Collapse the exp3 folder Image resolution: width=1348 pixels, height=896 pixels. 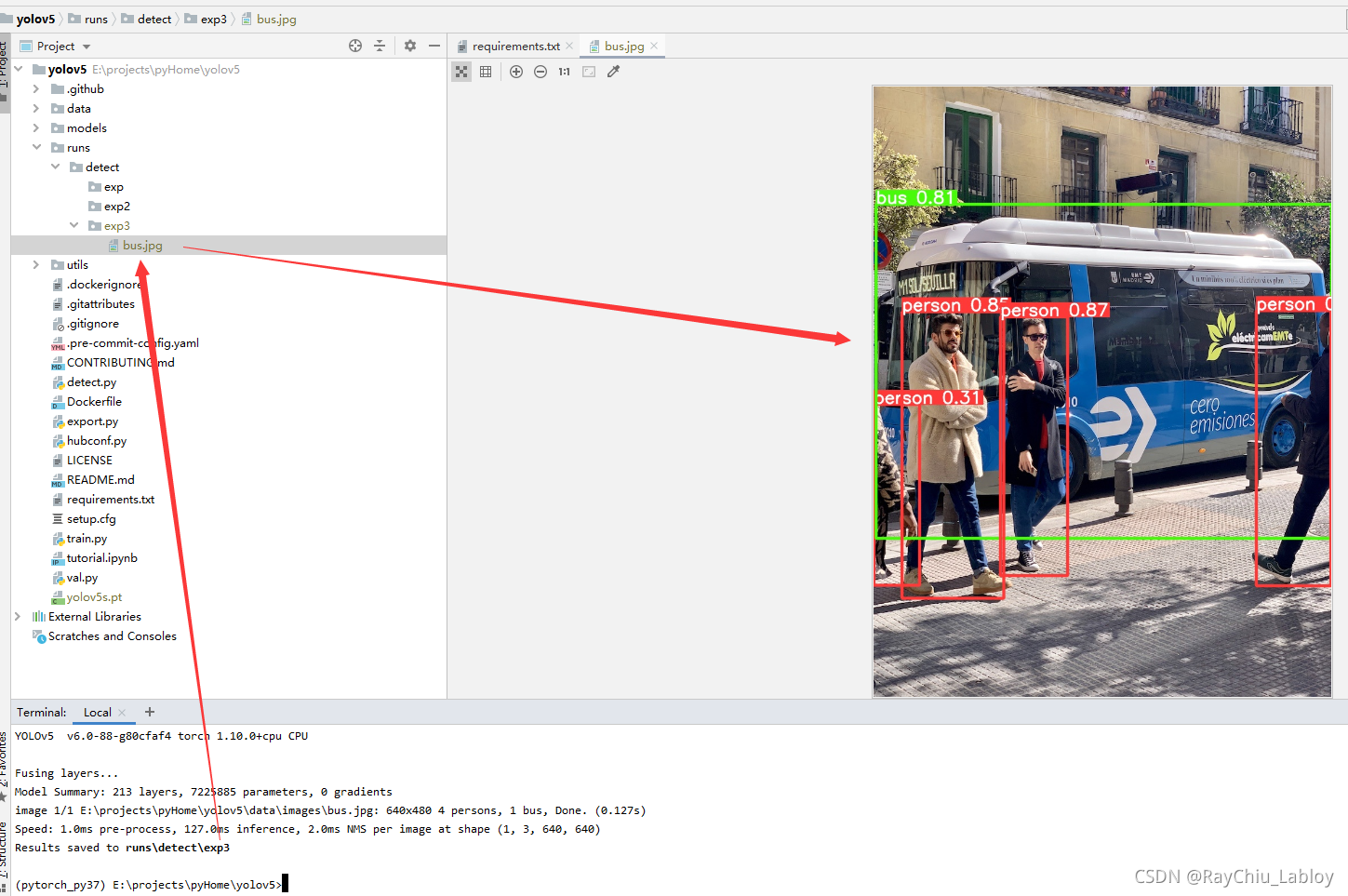click(x=74, y=224)
